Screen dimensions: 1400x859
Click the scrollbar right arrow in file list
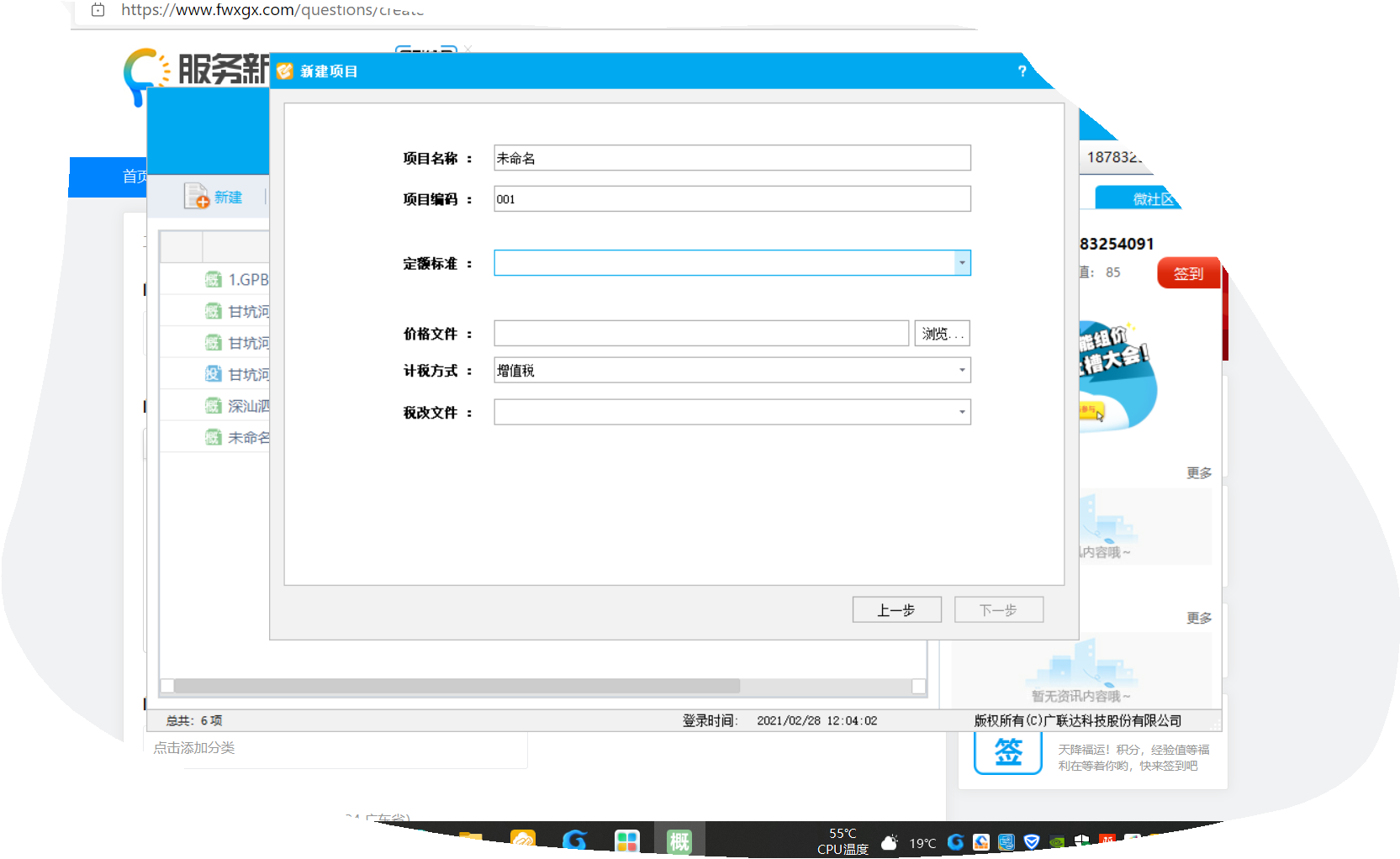(919, 686)
